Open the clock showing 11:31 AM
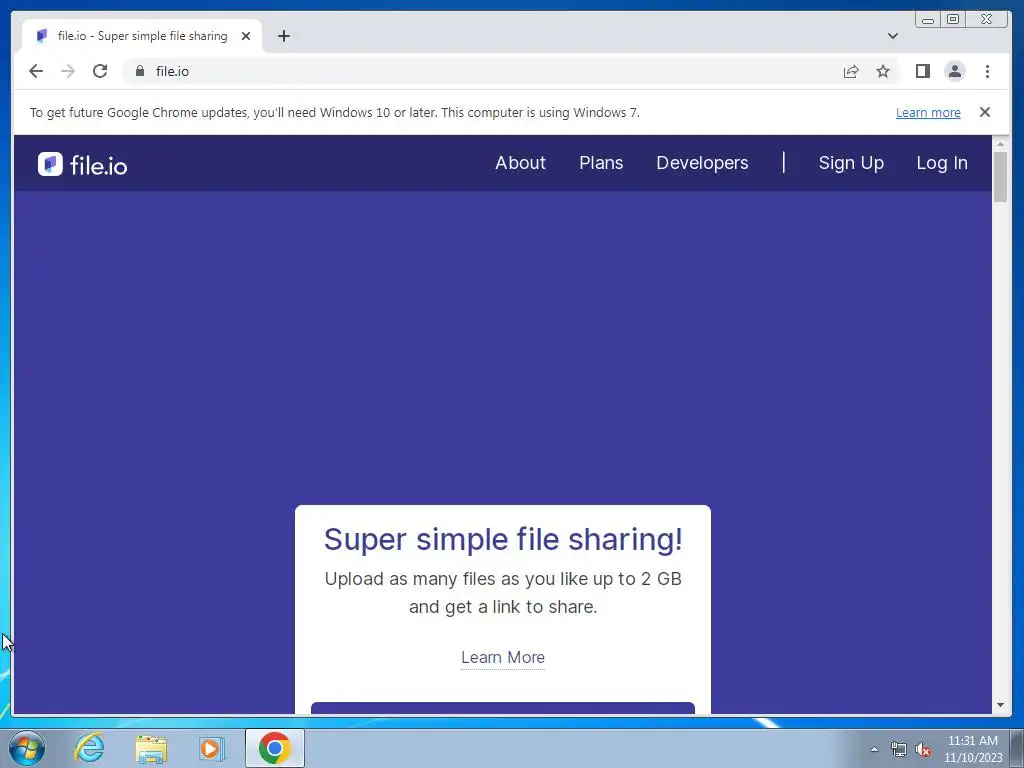The height and width of the screenshot is (768, 1024). [973, 749]
